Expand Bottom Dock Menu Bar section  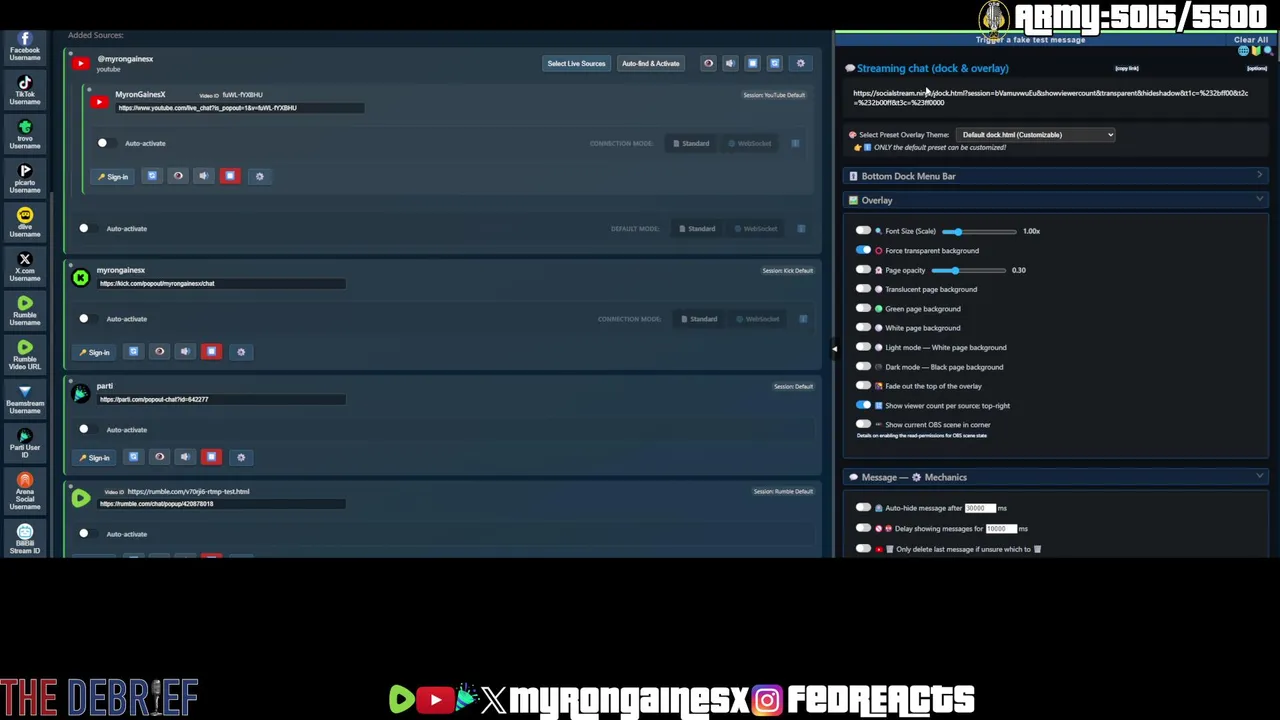pyautogui.click(x=1056, y=176)
